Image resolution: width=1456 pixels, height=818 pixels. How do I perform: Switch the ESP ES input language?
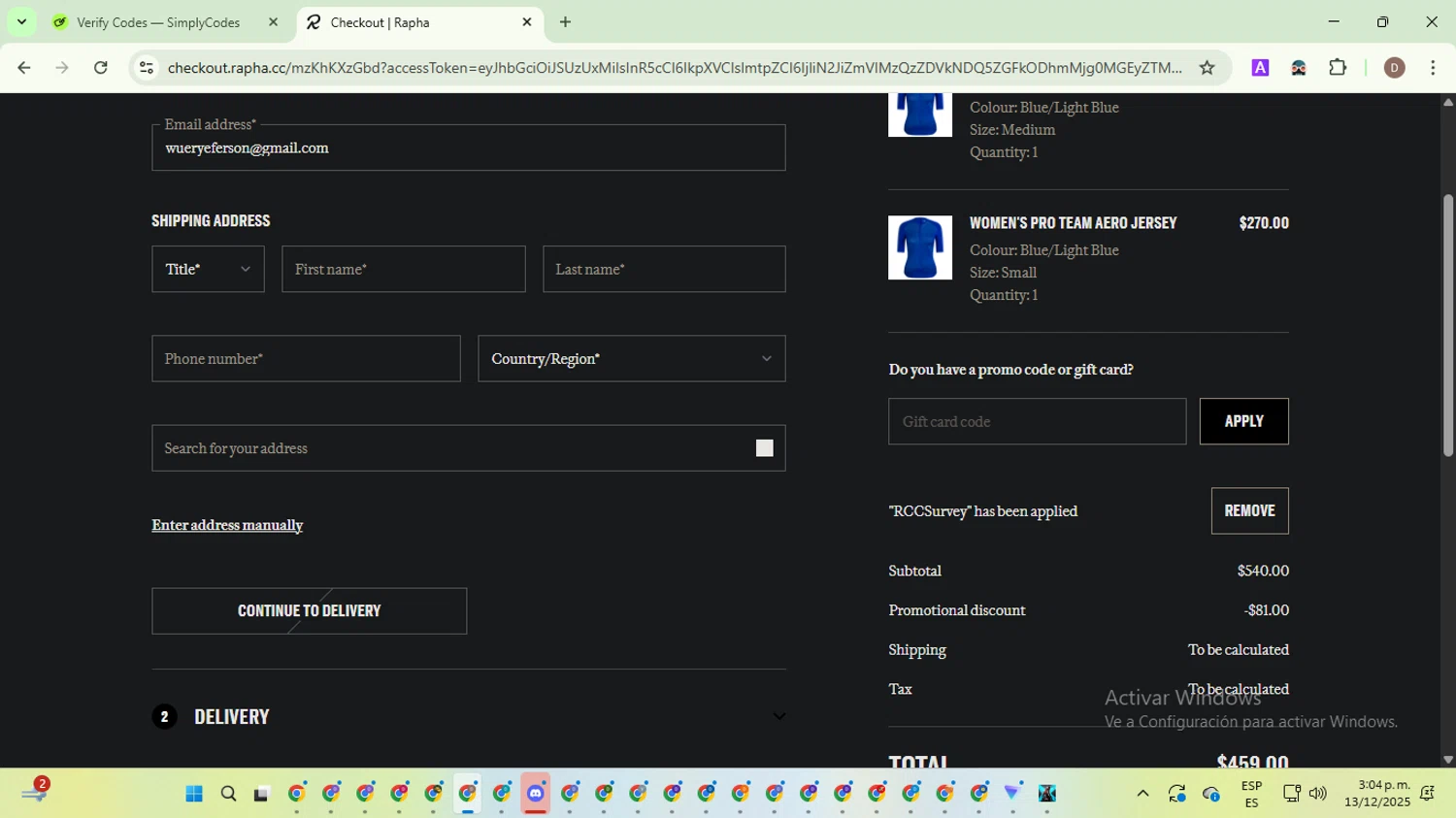tap(1251, 794)
